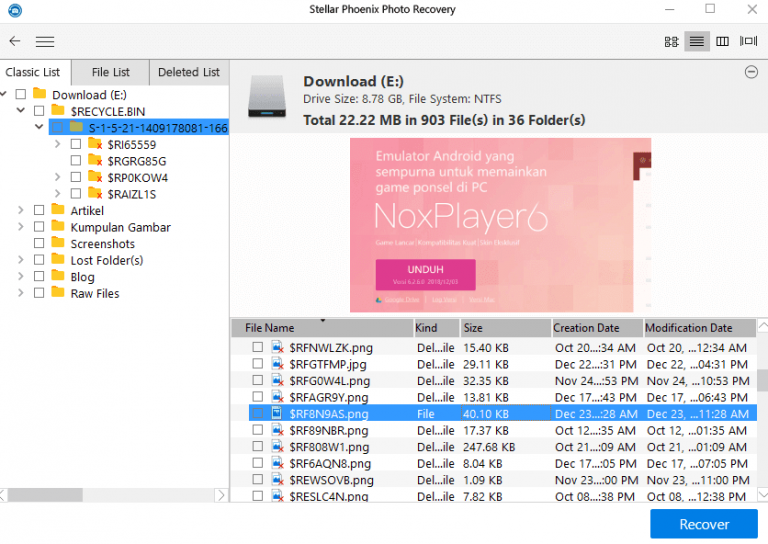Switch to column view icon

click(722, 42)
